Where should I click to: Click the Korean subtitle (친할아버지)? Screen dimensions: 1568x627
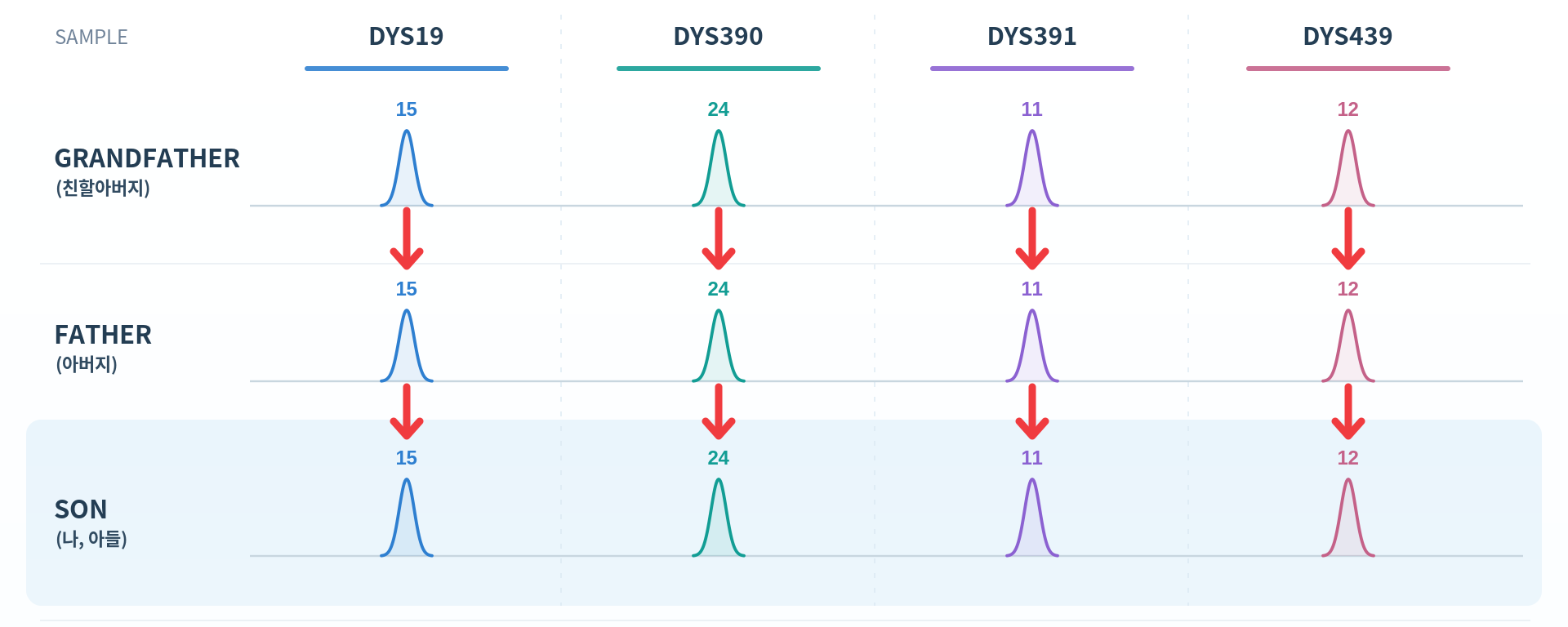tap(103, 188)
